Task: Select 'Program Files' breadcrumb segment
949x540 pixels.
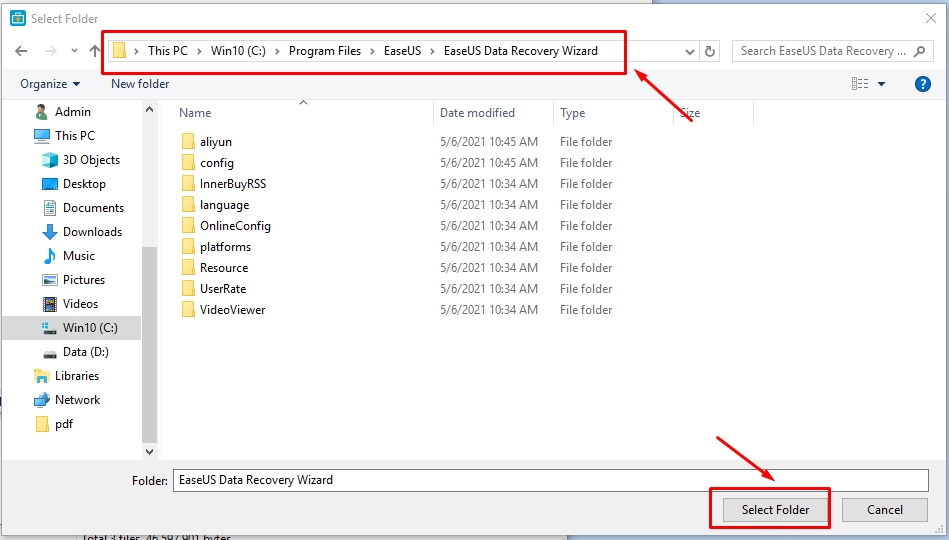Action: click(x=324, y=51)
